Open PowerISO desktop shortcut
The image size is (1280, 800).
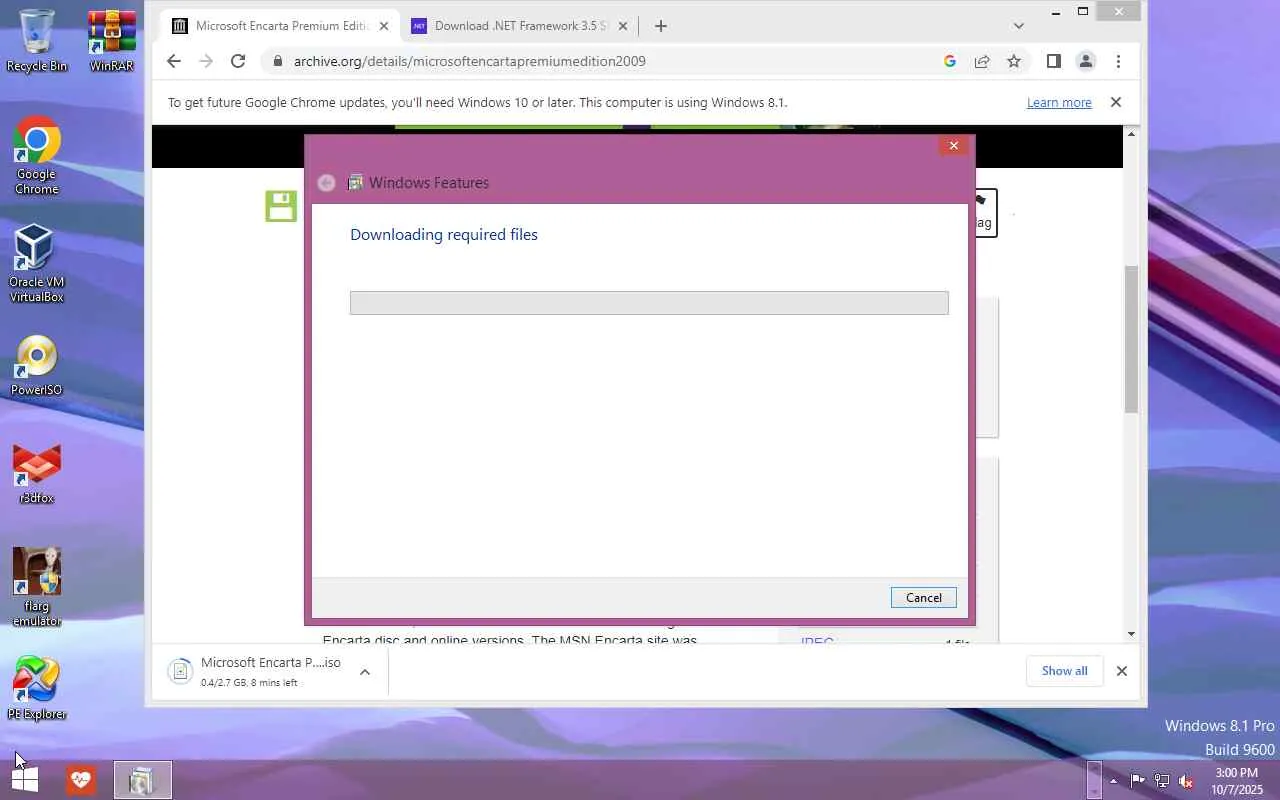point(37,365)
